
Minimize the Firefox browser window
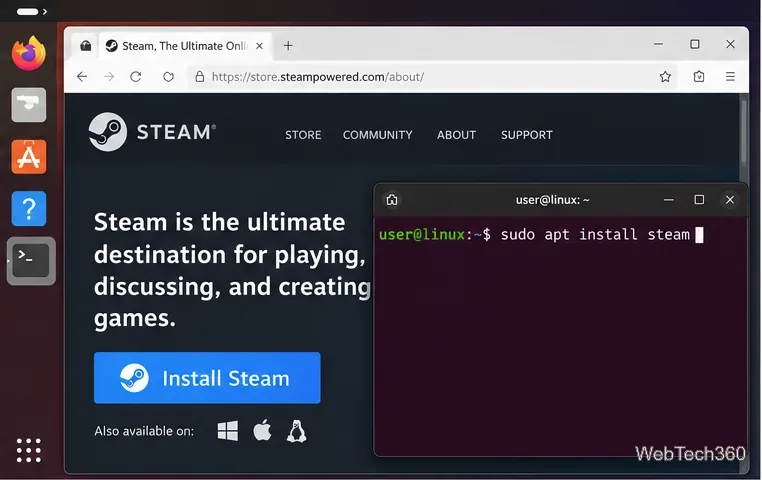(x=658, y=44)
